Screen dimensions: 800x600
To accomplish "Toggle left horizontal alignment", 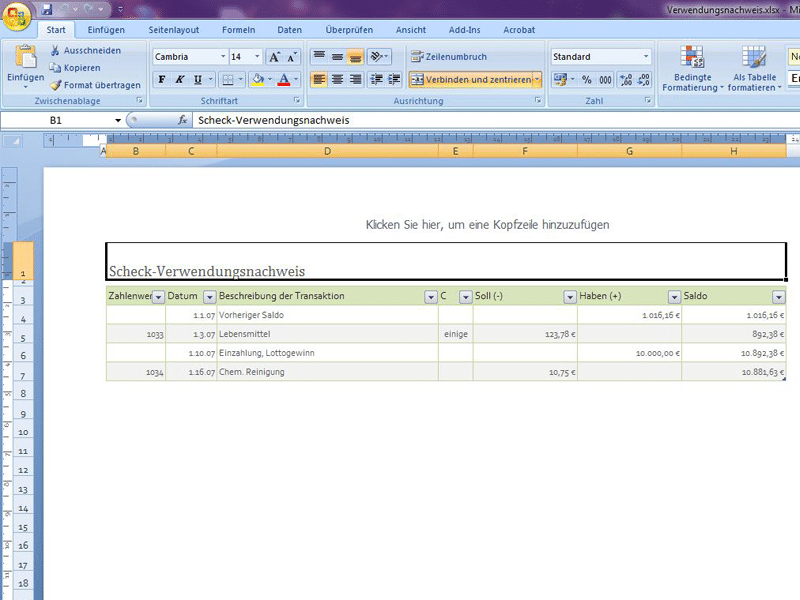I will click(x=319, y=80).
